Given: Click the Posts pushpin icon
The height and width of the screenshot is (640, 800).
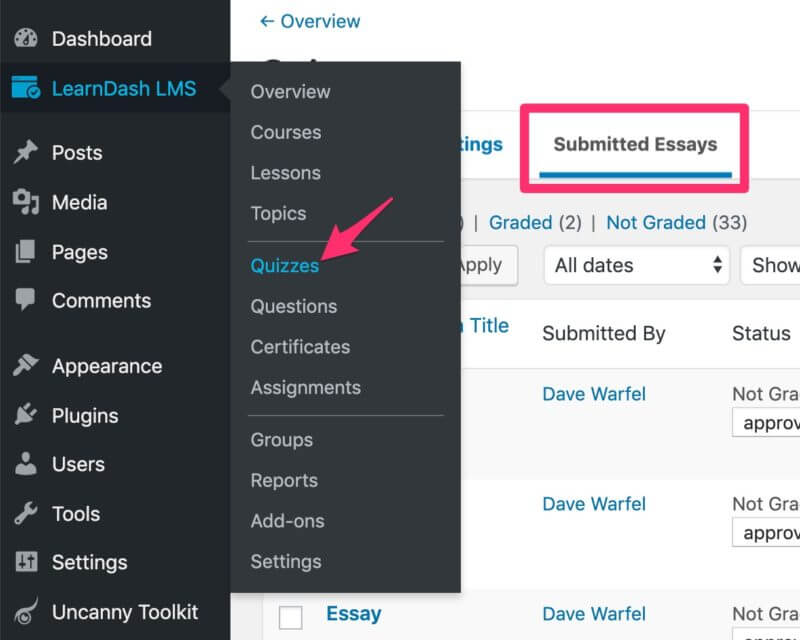Looking at the screenshot, I should (x=25, y=152).
